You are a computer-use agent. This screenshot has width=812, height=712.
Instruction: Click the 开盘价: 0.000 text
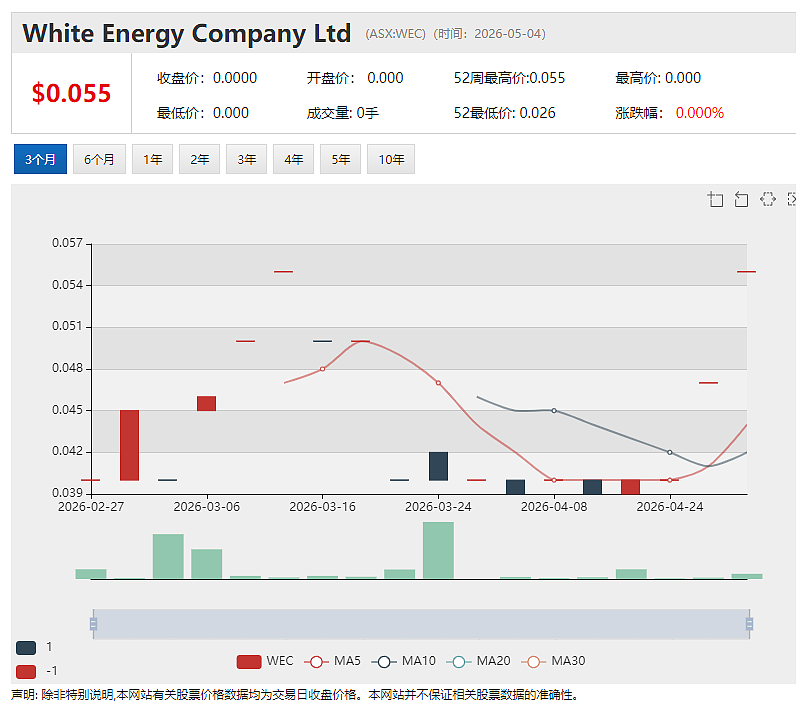(355, 78)
